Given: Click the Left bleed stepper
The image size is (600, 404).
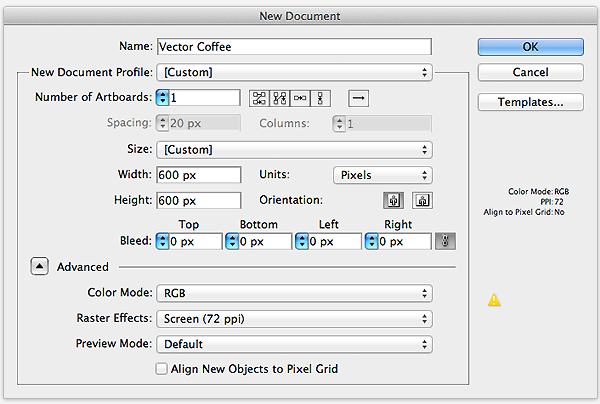Looking at the screenshot, I should [x=302, y=241].
